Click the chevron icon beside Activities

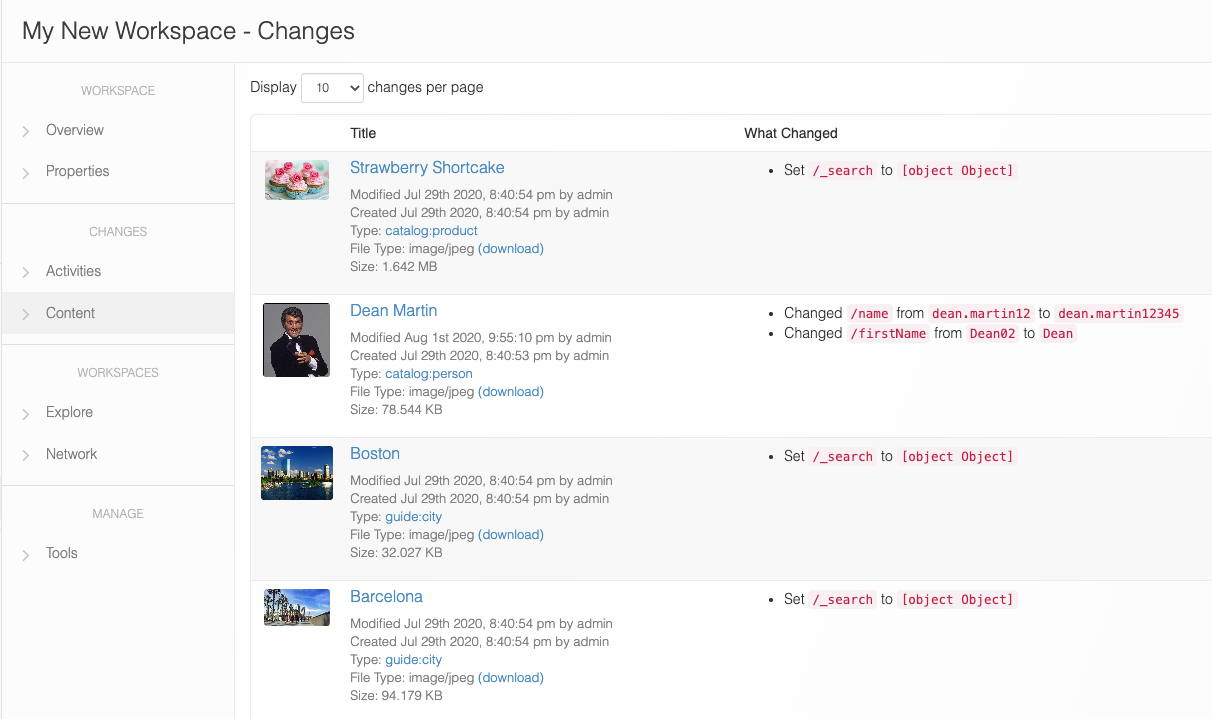click(26, 272)
